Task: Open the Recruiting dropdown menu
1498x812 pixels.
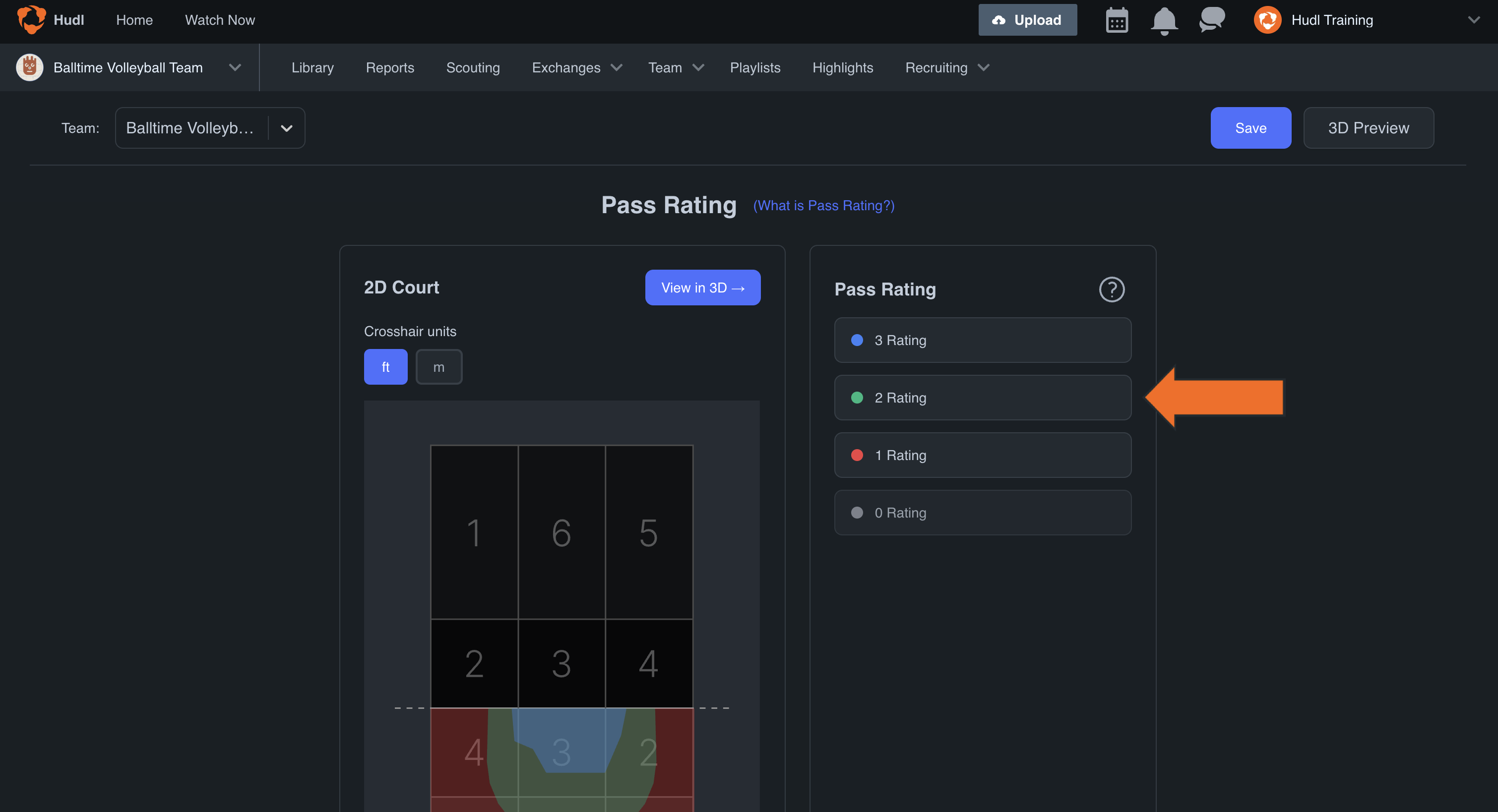Action: [x=947, y=67]
